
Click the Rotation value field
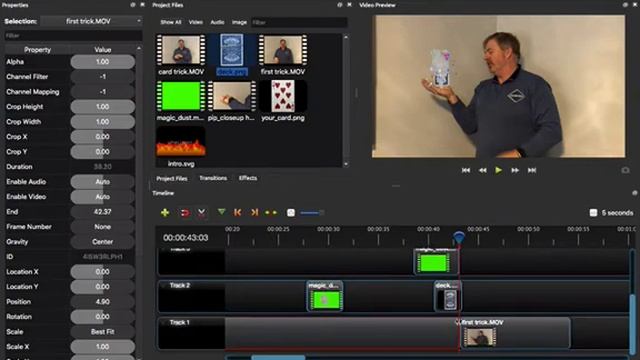click(x=102, y=316)
